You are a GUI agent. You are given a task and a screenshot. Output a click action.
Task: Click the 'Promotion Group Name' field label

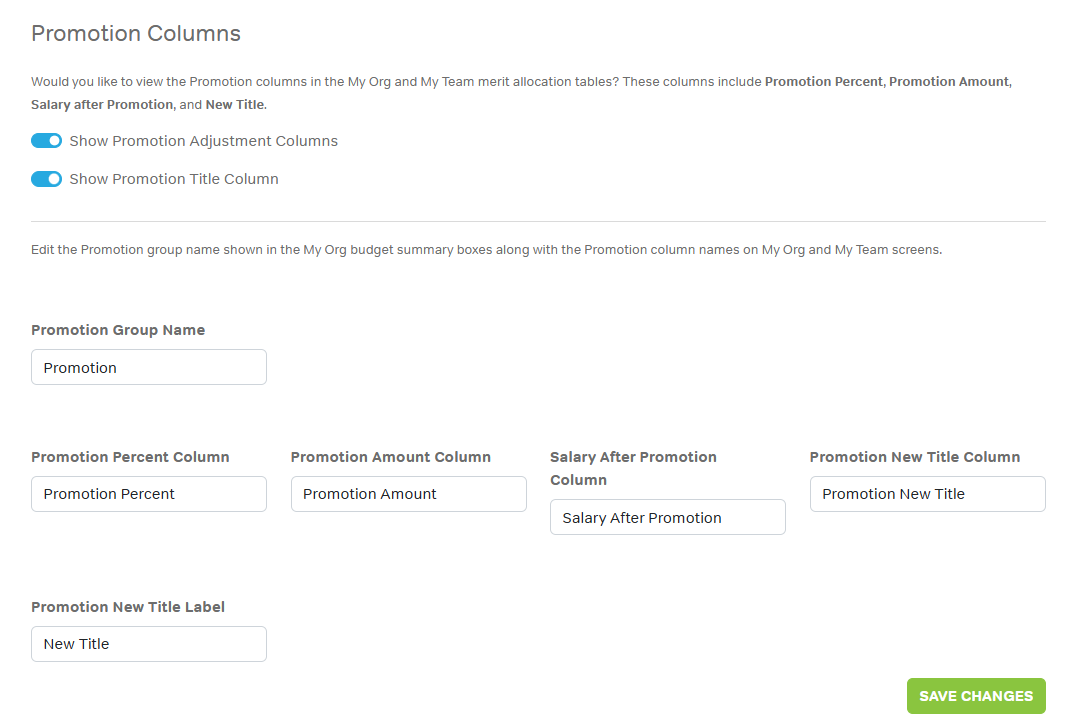point(118,330)
